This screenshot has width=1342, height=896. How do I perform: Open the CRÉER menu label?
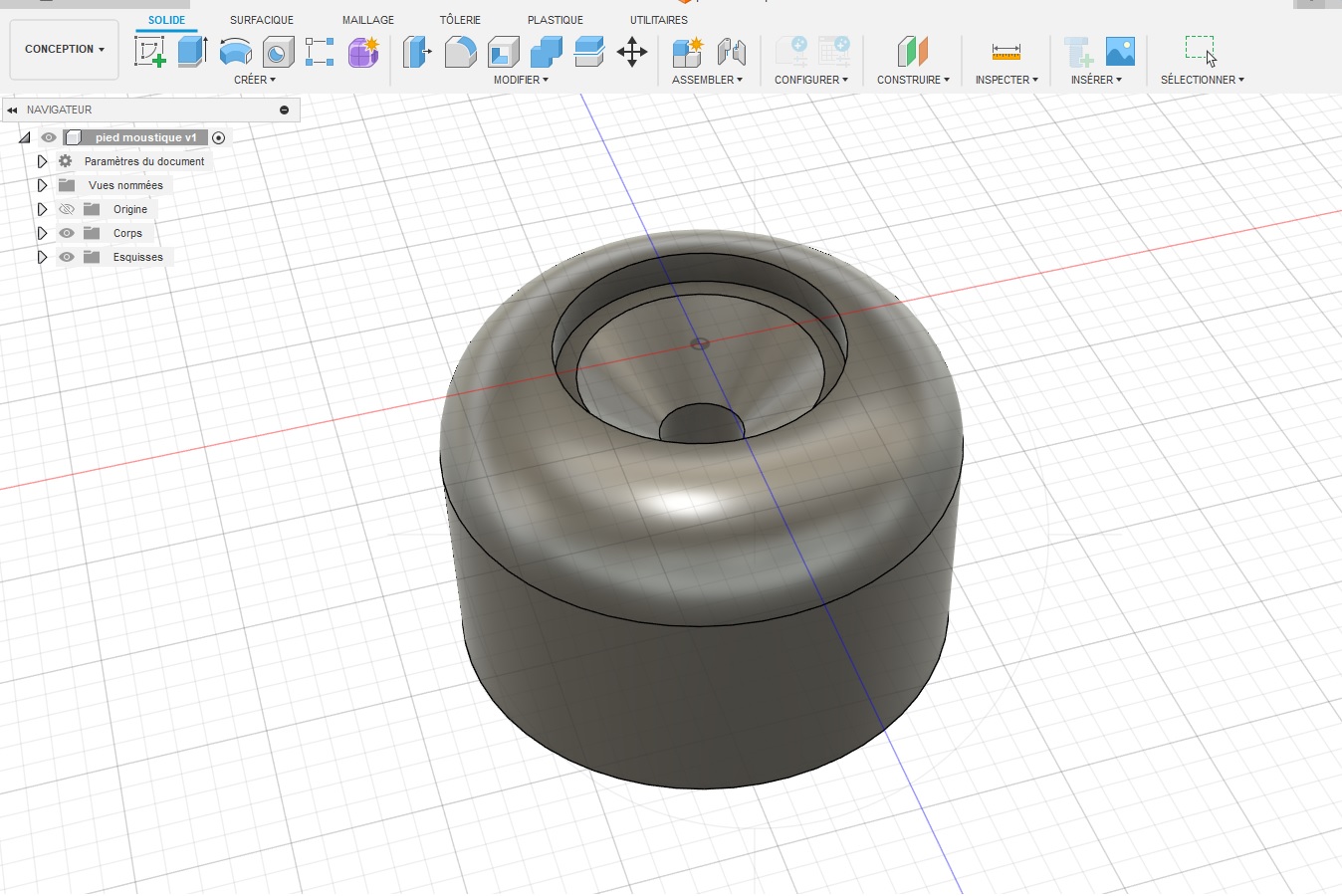tap(254, 80)
